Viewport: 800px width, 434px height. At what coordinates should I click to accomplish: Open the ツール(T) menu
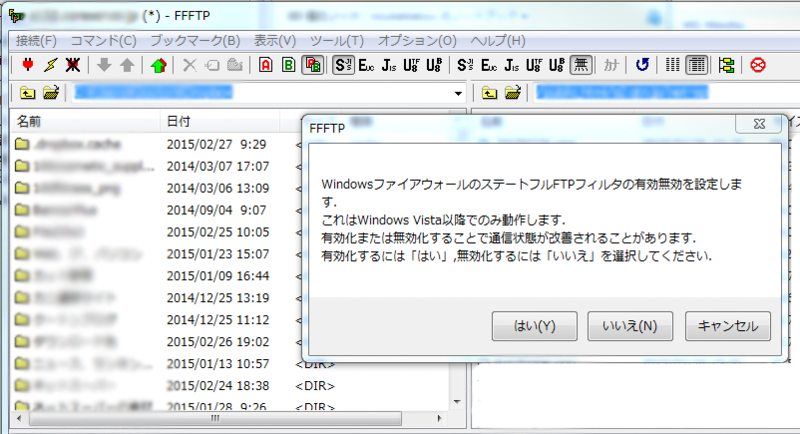[x=337, y=40]
